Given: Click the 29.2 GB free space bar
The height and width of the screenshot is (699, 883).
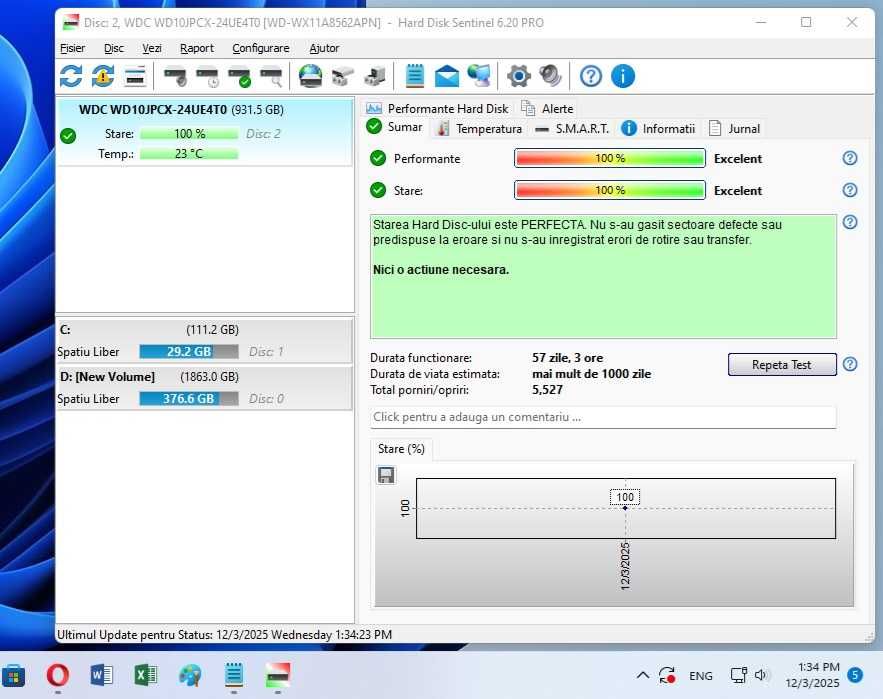Looking at the screenshot, I should (x=189, y=351).
